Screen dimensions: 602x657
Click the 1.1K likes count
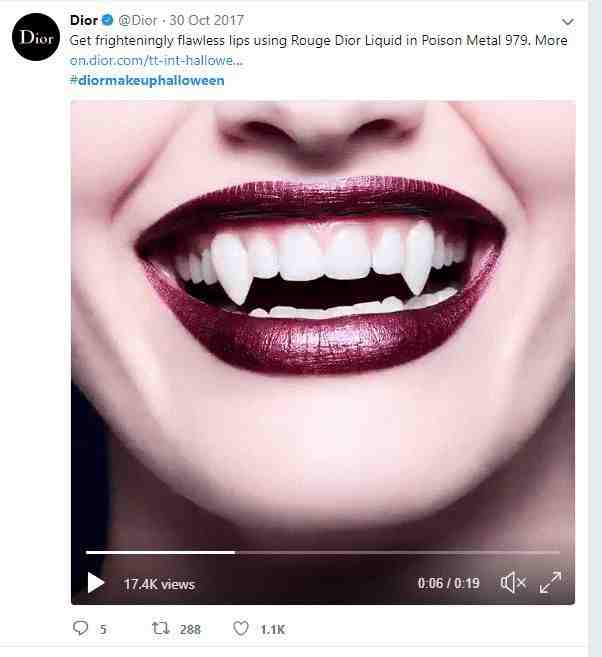(273, 629)
